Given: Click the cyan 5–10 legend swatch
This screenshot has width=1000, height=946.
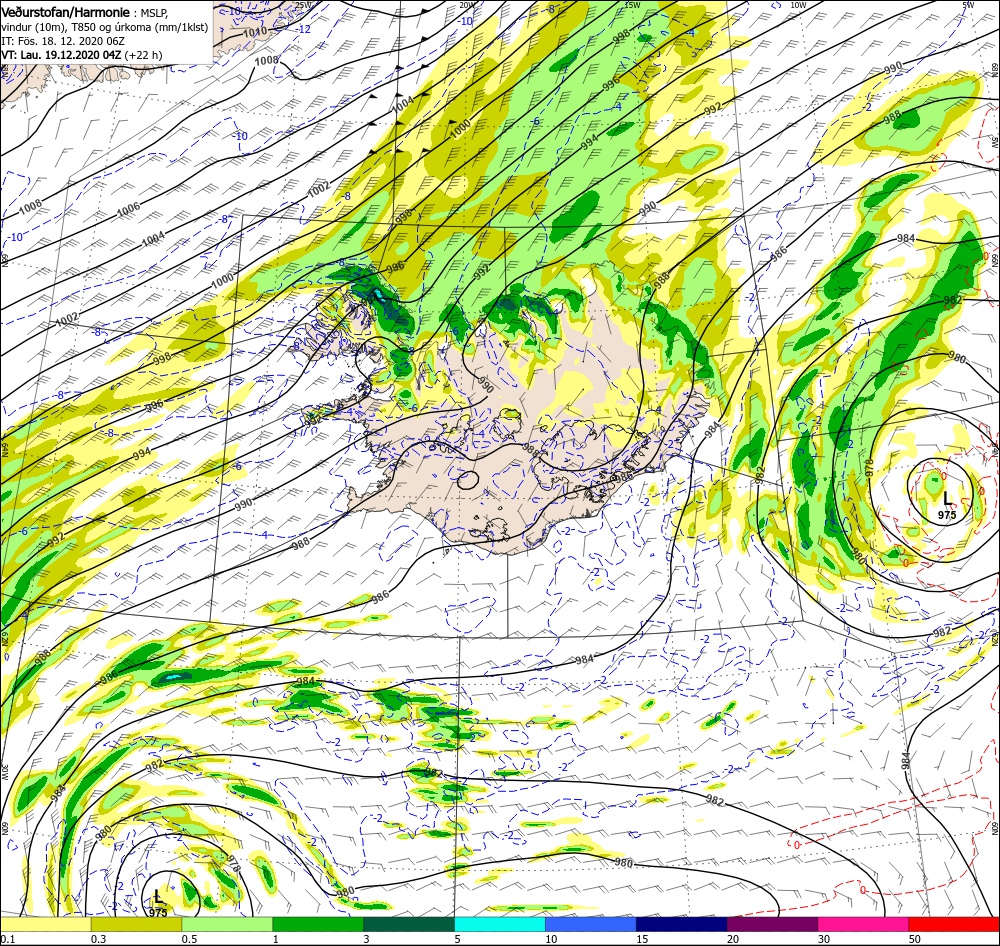Looking at the screenshot, I should pos(500,924).
